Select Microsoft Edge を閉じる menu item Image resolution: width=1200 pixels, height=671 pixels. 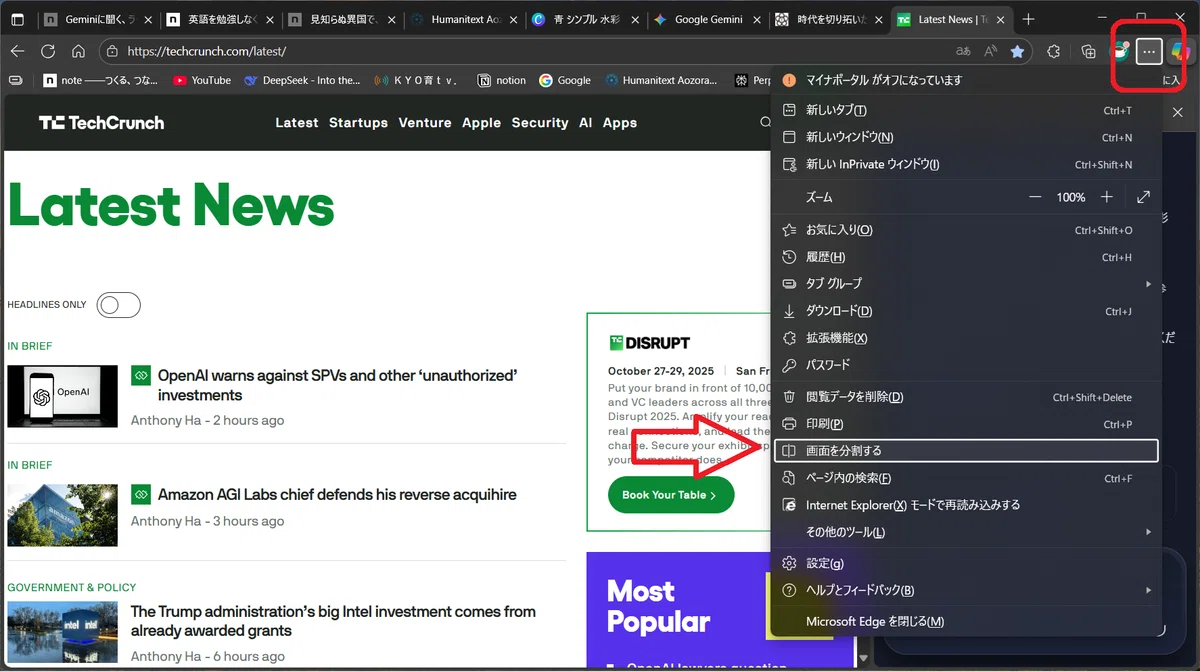click(966, 621)
